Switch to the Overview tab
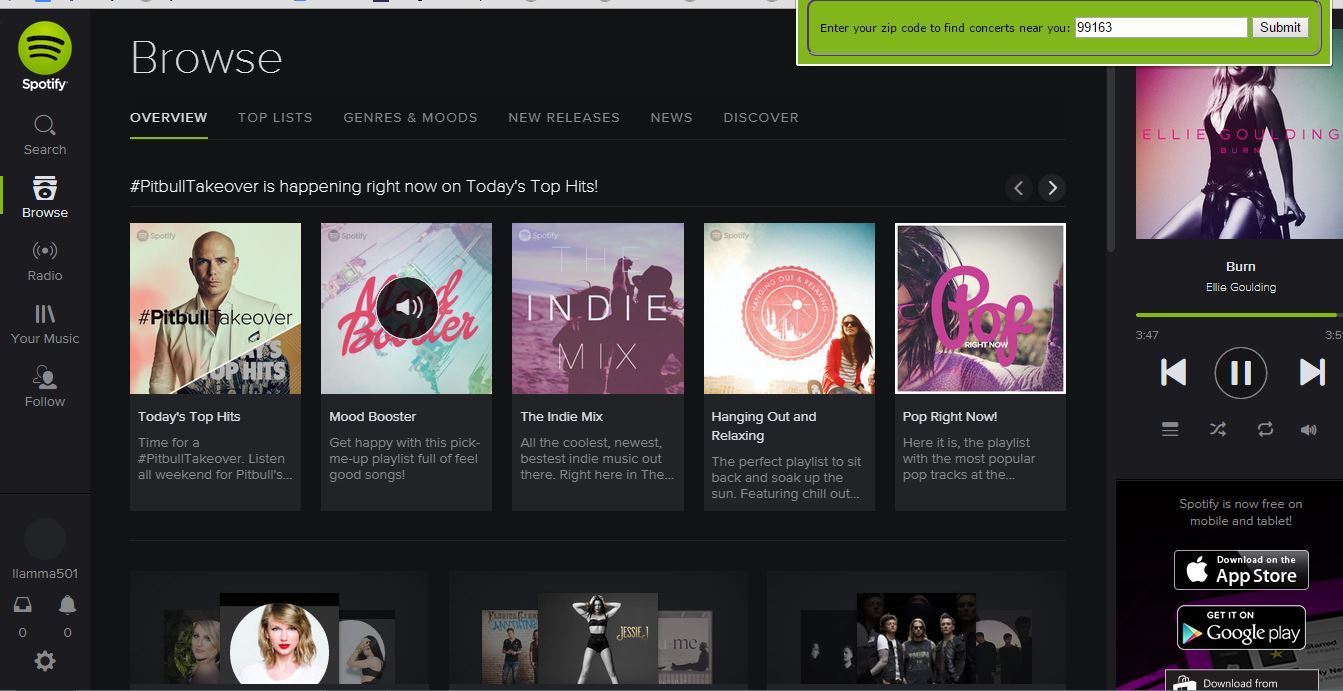The height and width of the screenshot is (691, 1343). click(x=168, y=117)
